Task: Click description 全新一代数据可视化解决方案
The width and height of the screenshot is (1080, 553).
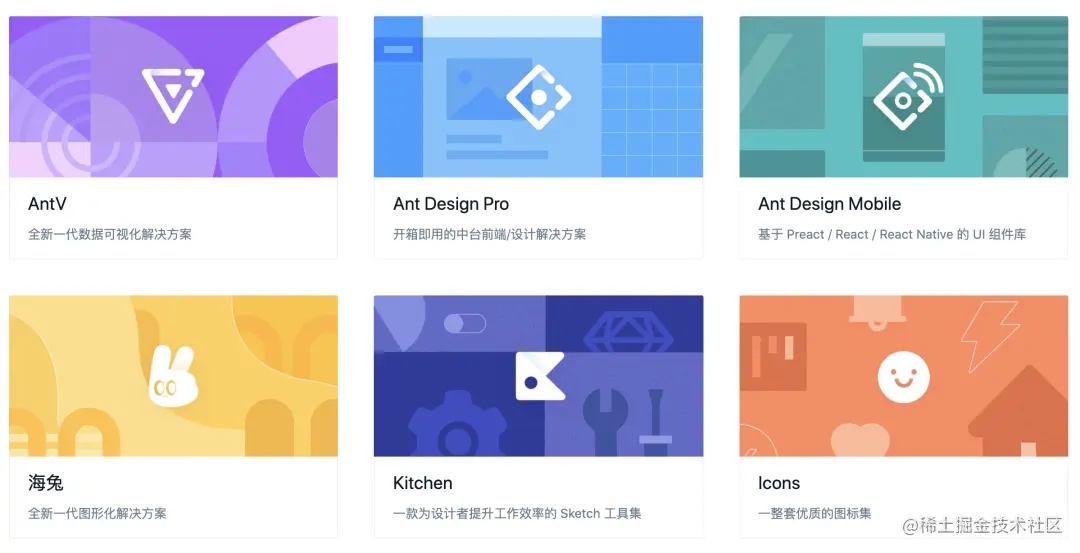Action: [110, 234]
